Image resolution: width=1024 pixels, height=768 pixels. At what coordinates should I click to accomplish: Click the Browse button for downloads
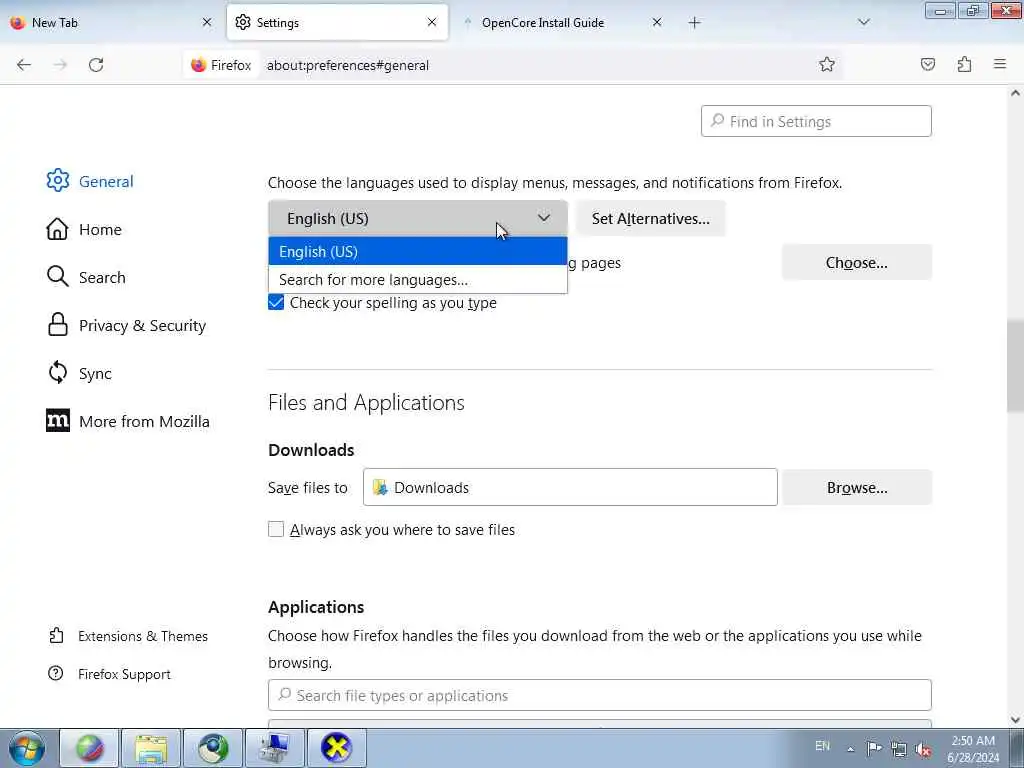coord(857,487)
